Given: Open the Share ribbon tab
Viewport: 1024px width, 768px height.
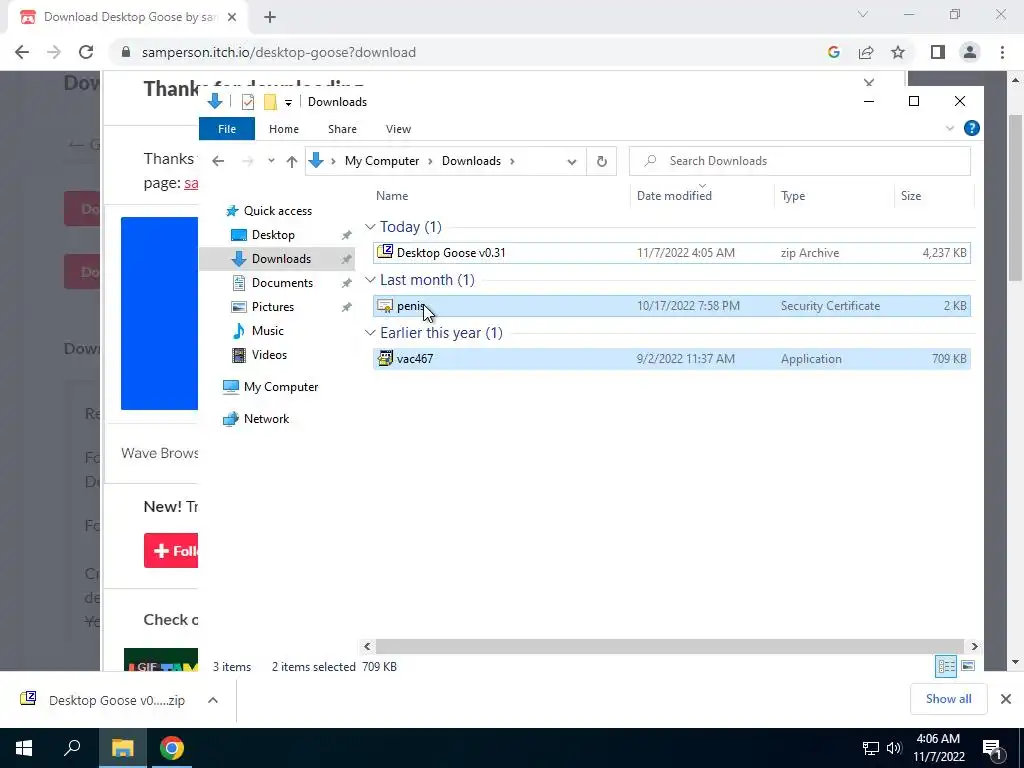Looking at the screenshot, I should [342, 129].
